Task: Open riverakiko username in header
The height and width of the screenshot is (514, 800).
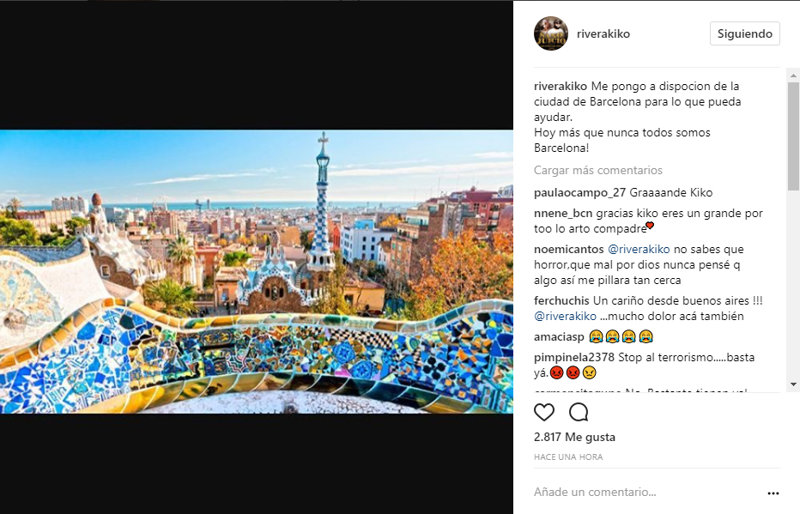Action: tap(604, 34)
